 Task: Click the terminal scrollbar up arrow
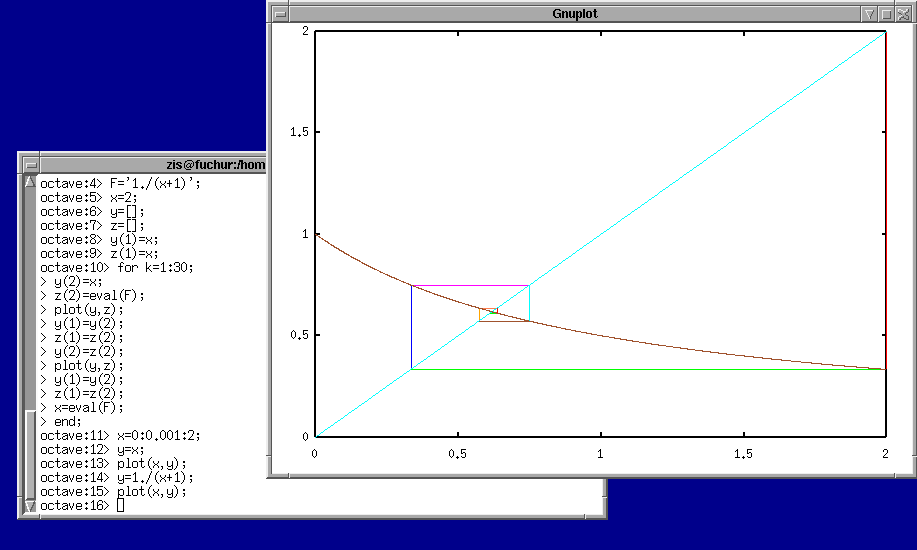click(x=30, y=182)
